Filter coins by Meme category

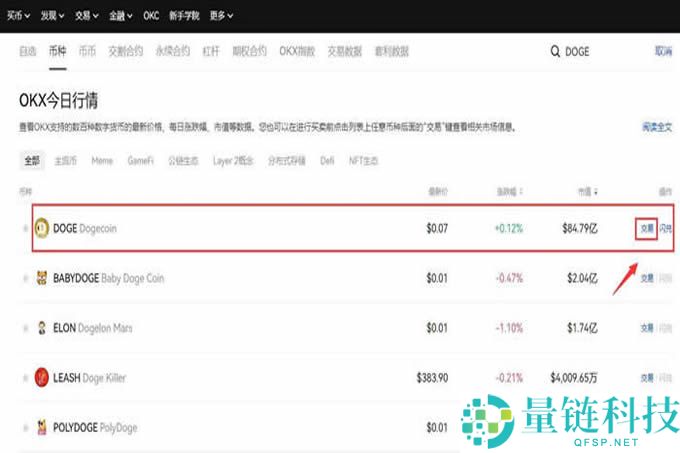click(x=102, y=161)
